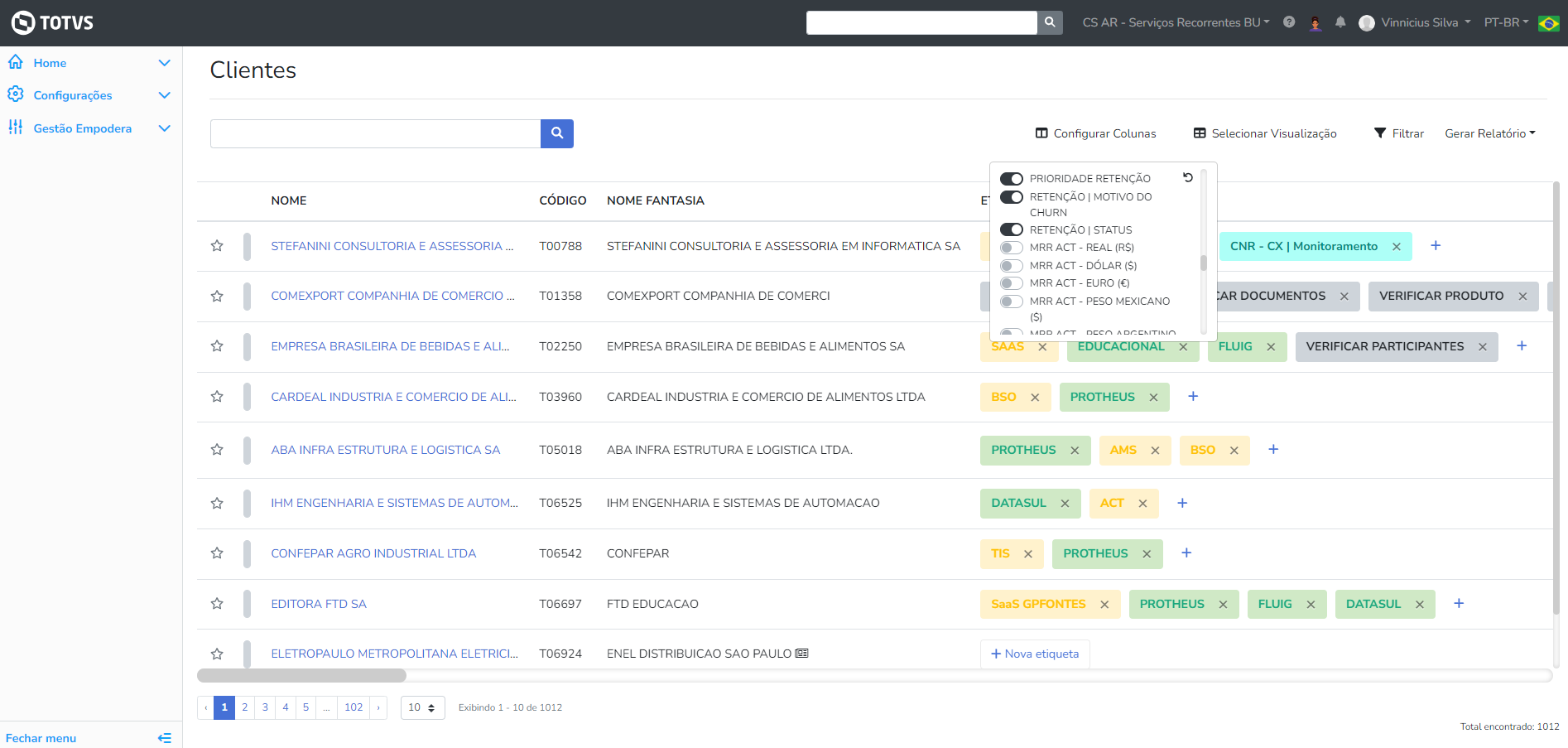The image size is (1568, 748).
Task: Go to page 5
Action: click(305, 707)
